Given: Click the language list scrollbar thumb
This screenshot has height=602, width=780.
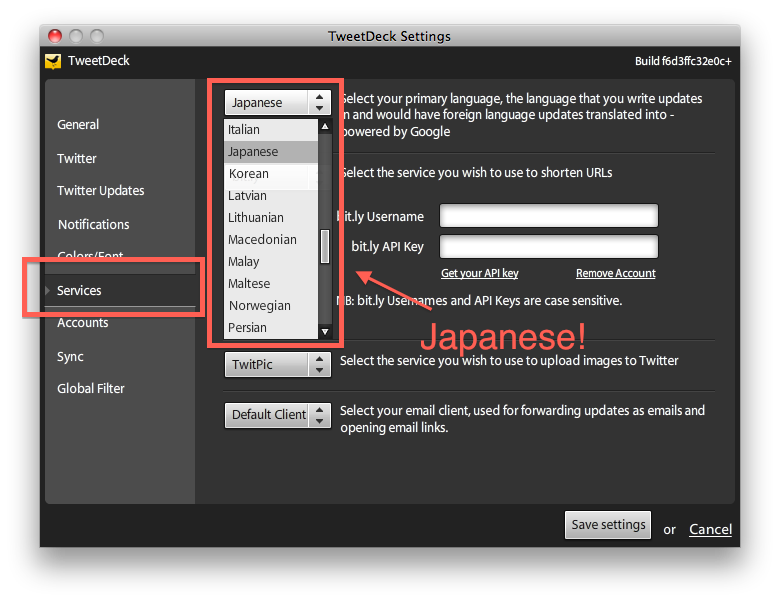Looking at the screenshot, I should point(325,246).
